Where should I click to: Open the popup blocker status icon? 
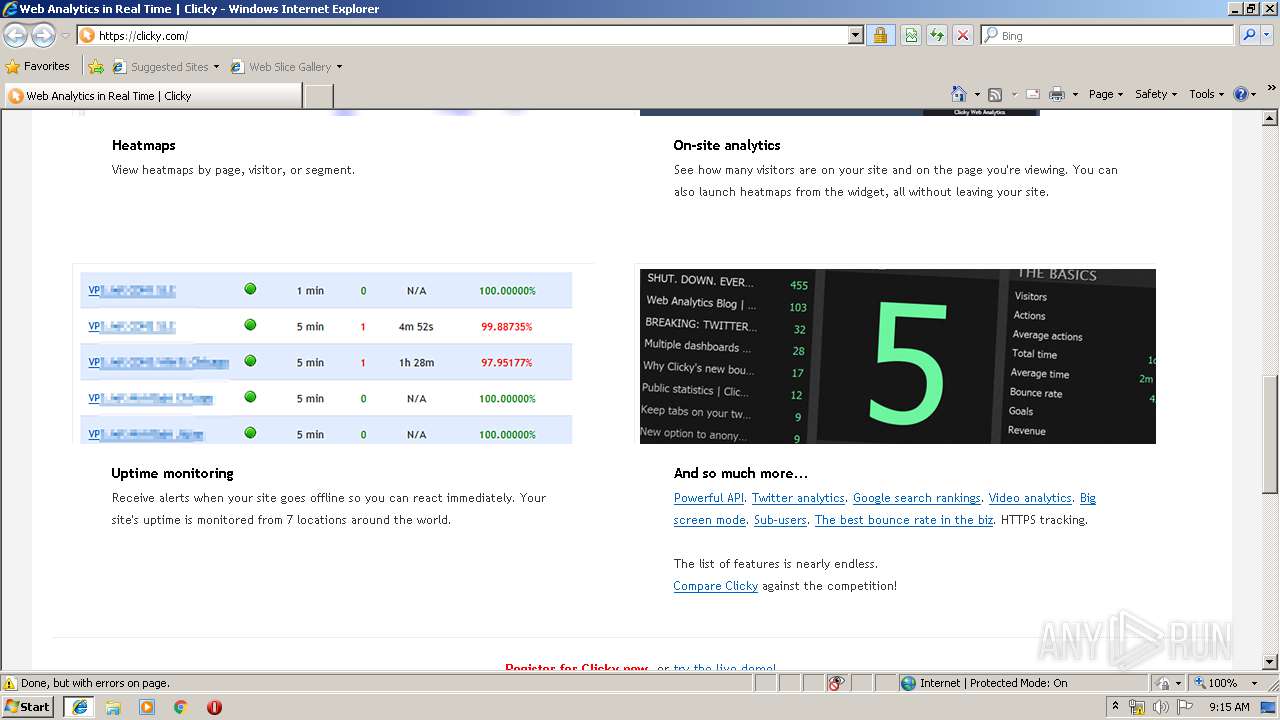pos(836,683)
